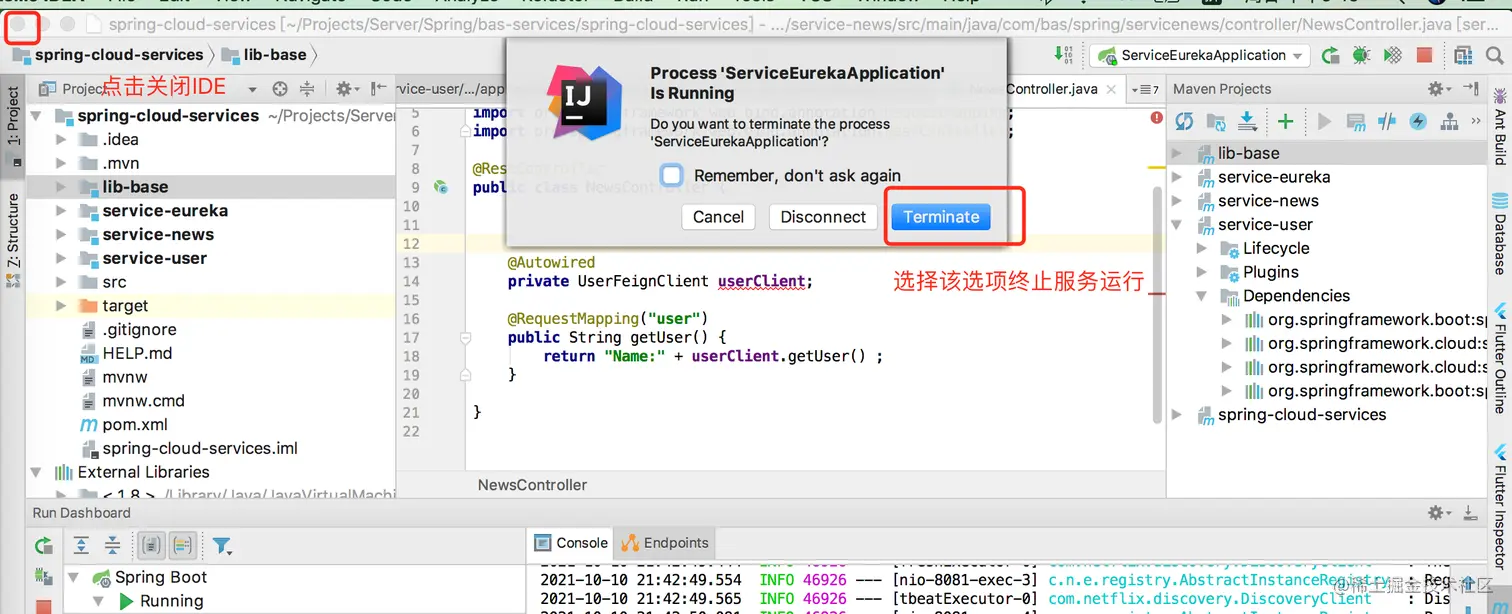
Task: Click Execute Maven Goal icon
Action: pyautogui.click(x=1356, y=122)
